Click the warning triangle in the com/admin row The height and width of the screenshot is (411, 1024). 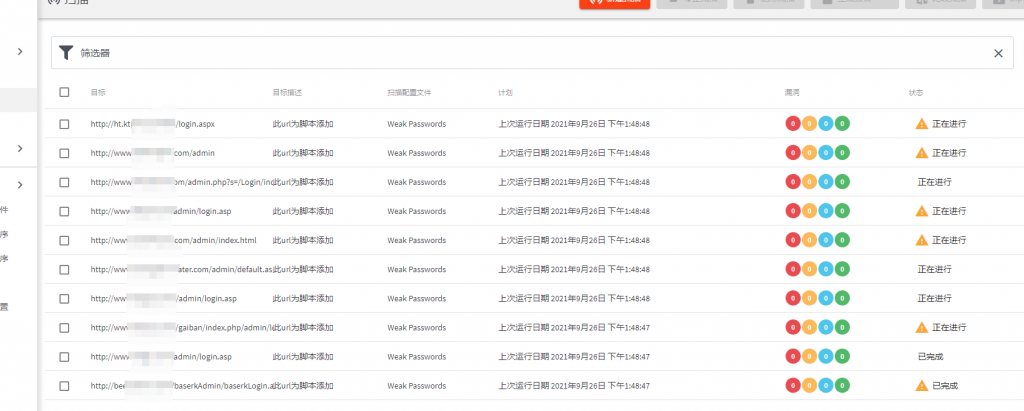(x=921, y=152)
